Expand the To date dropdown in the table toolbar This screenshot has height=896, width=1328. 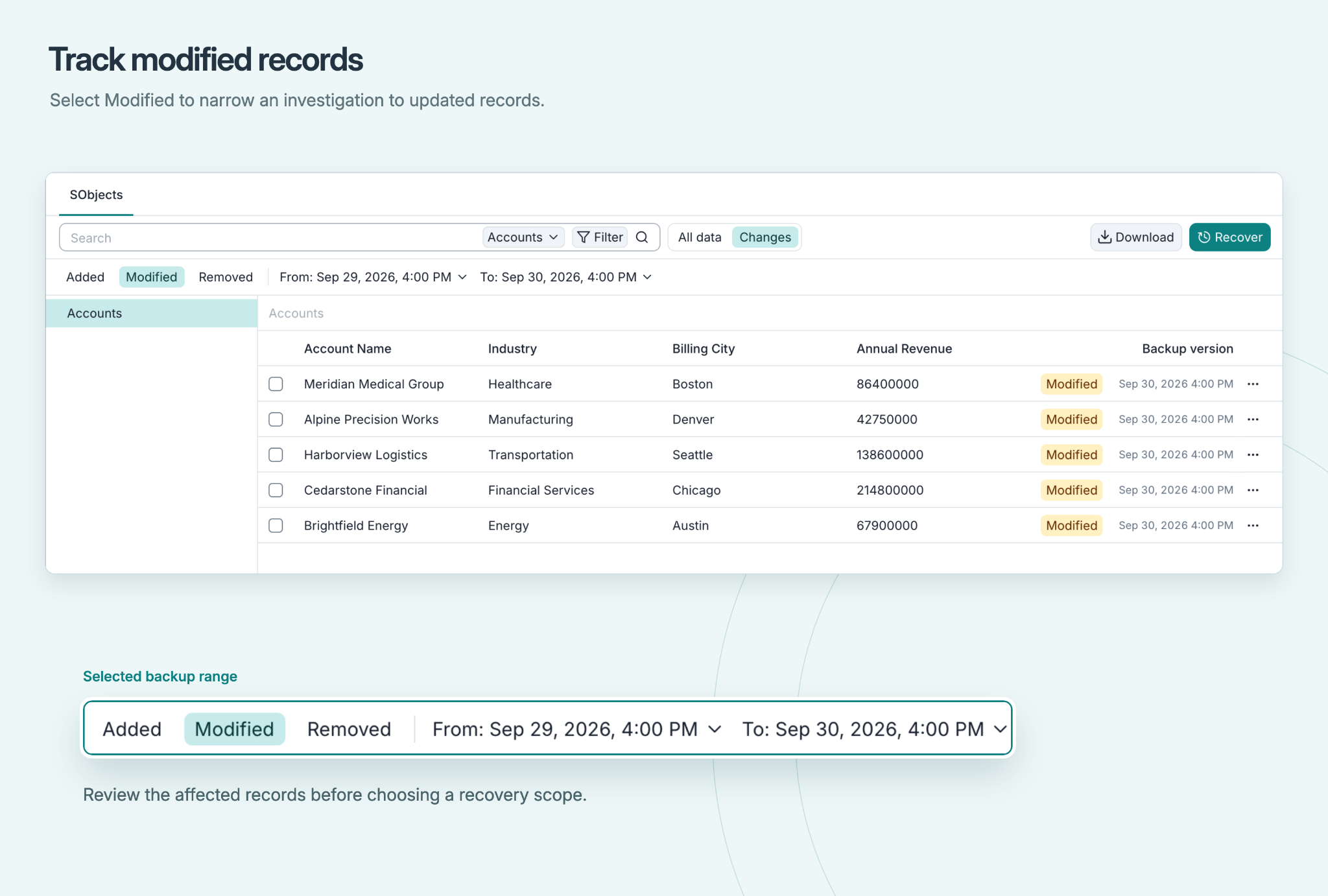pyautogui.click(x=565, y=277)
